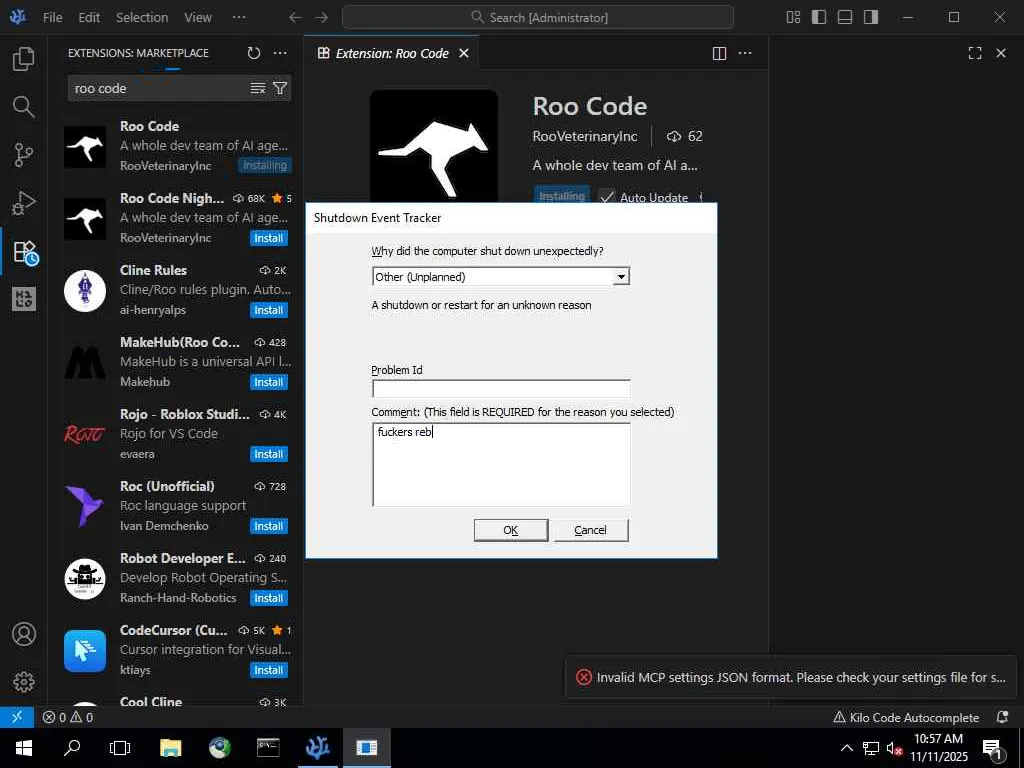Go forward using the navigation arrow
Screen dimensions: 1024x768
(321, 18)
